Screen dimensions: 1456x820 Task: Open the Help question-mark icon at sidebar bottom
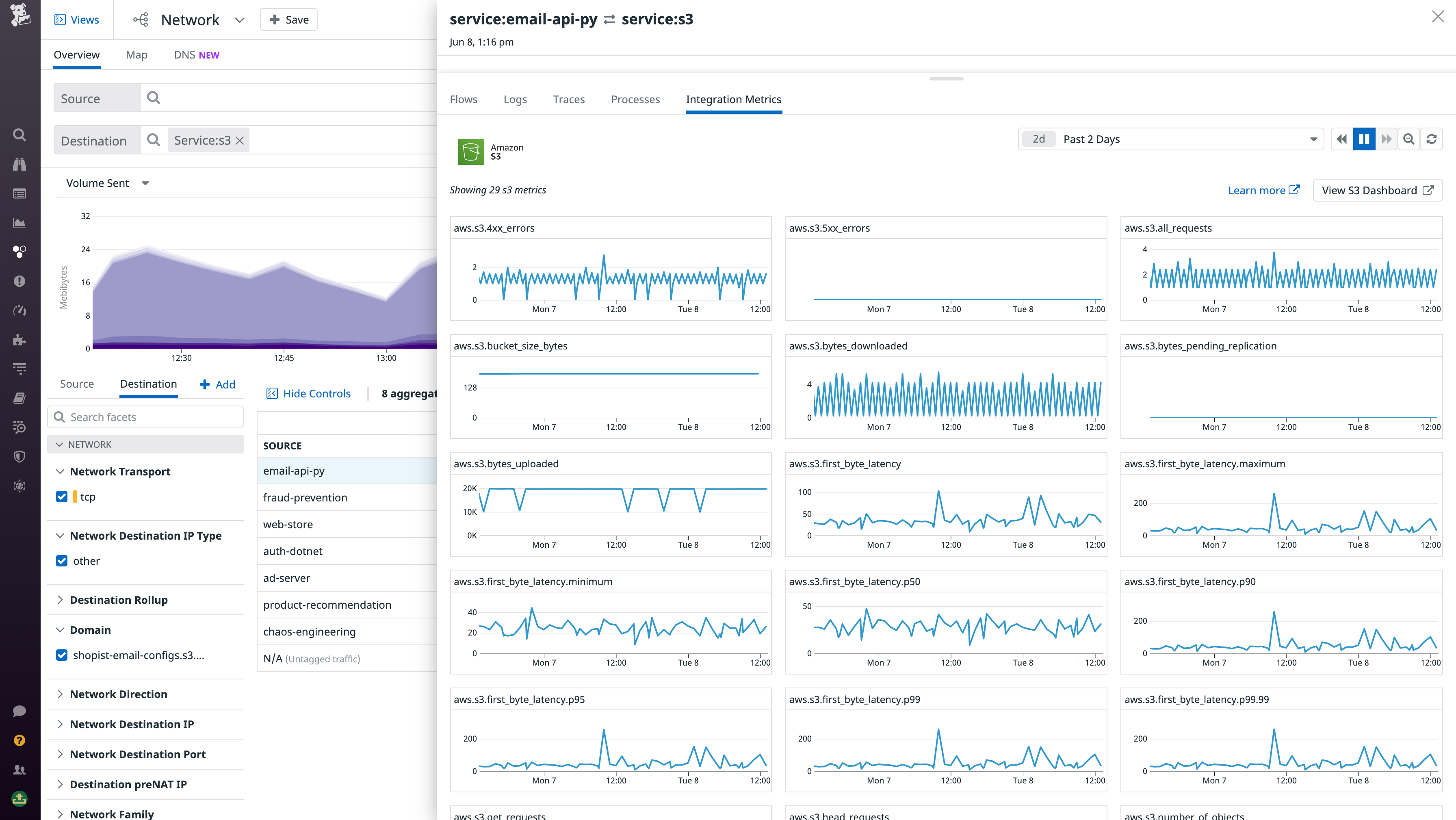[19, 740]
